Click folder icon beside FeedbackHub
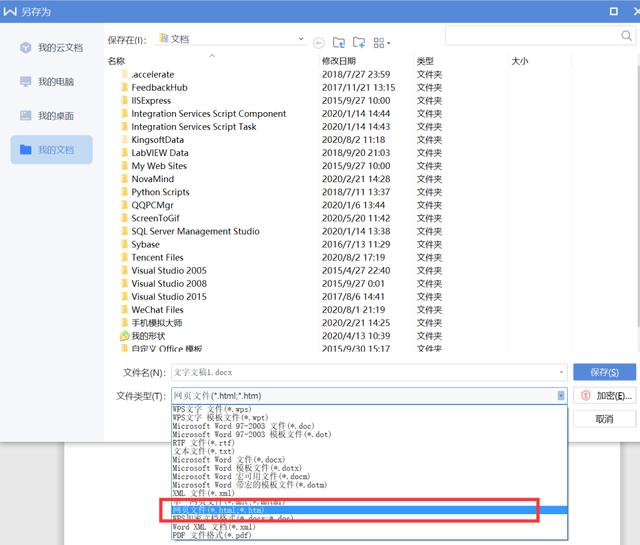Screen dimensions: 640x545 (124, 87)
